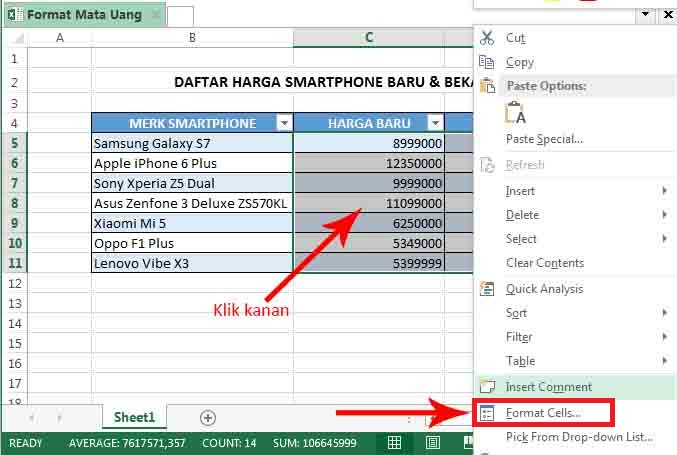Click price cell 6250000

click(x=369, y=223)
